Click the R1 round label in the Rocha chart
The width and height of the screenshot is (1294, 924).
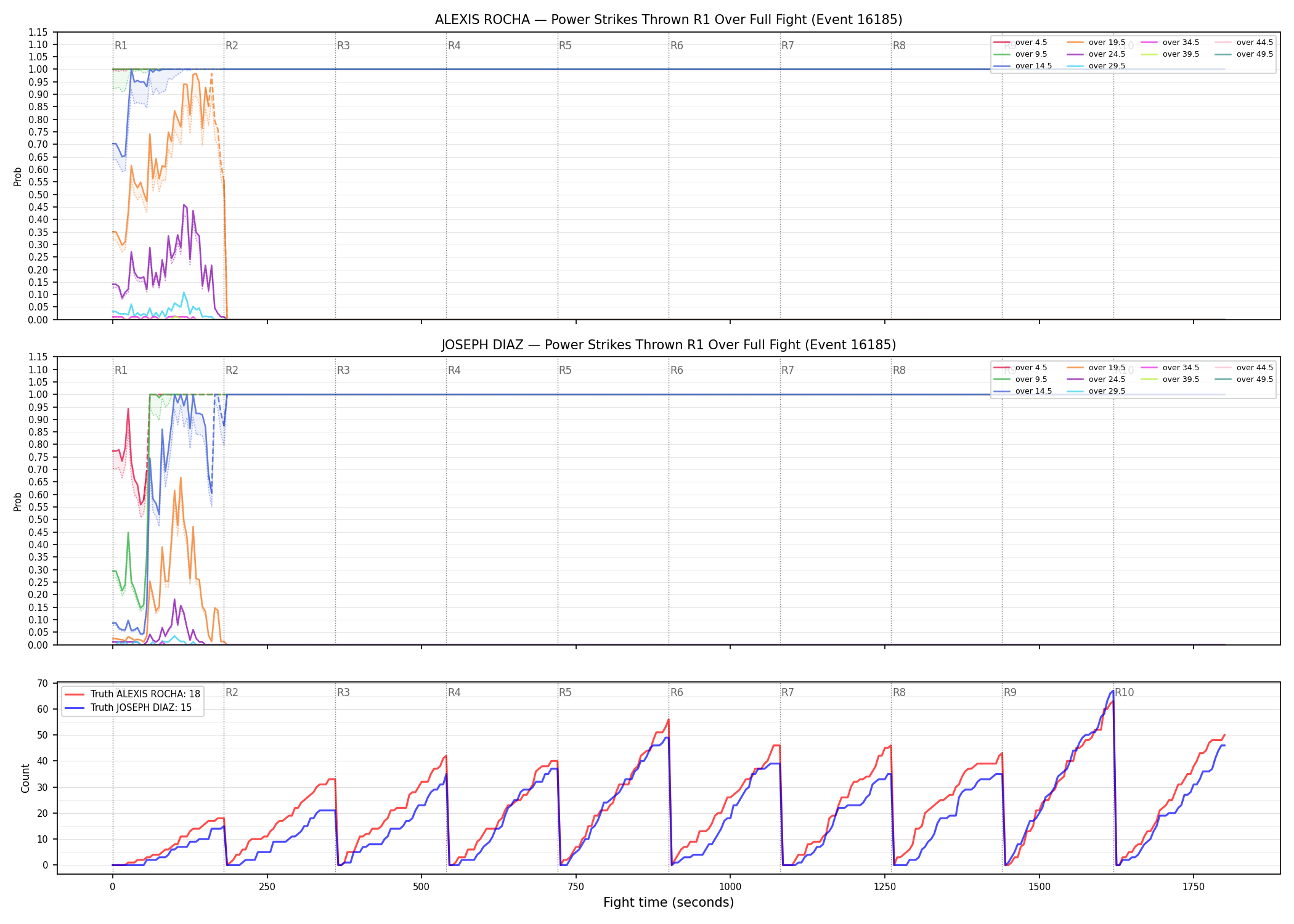click(x=121, y=46)
